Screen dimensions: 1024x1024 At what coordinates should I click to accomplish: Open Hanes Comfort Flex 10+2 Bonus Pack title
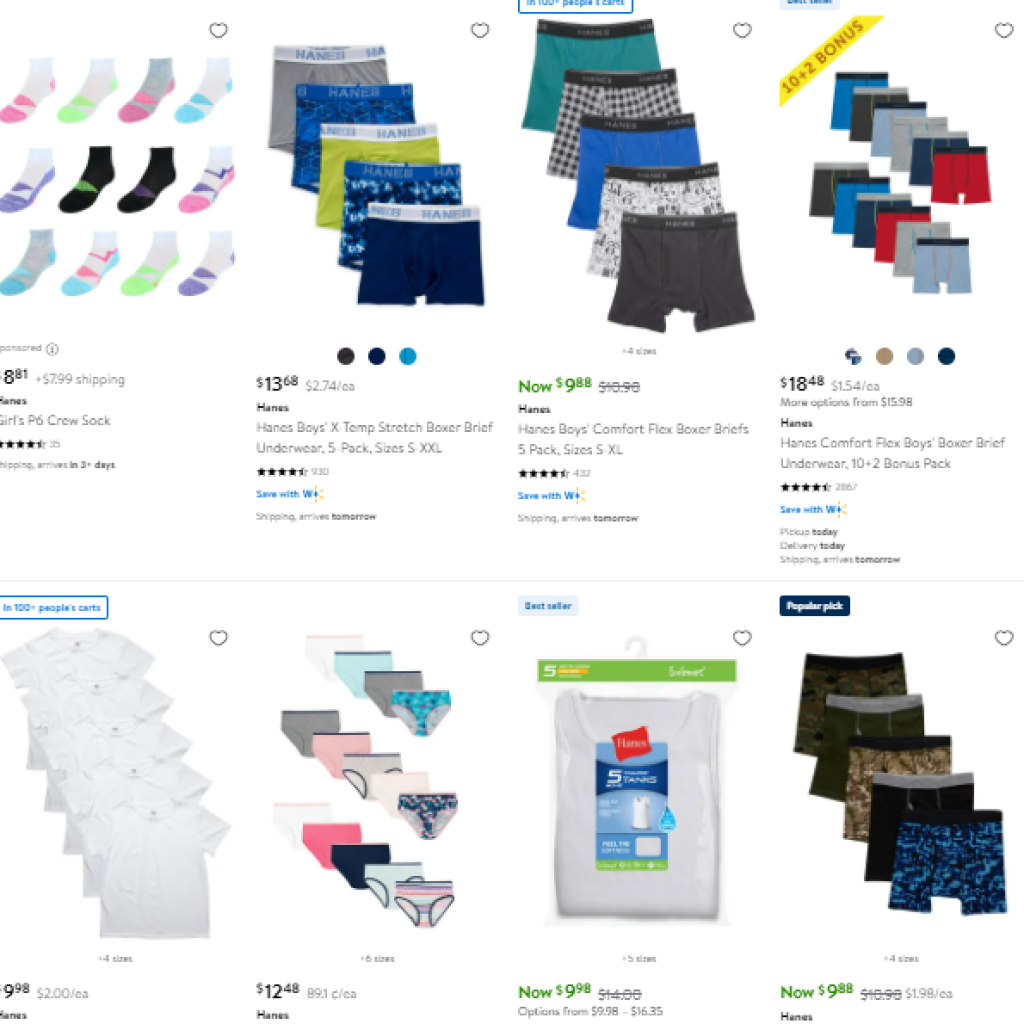pyautogui.click(x=892, y=453)
